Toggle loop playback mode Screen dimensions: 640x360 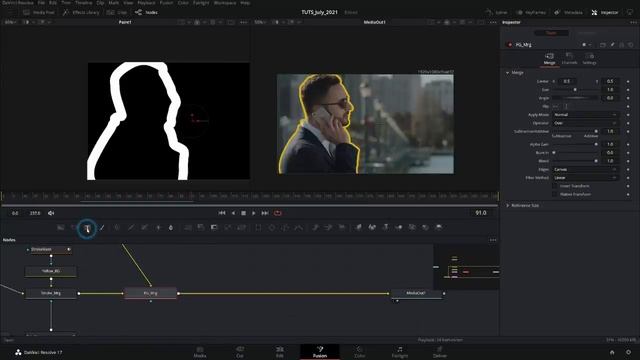(x=278, y=213)
